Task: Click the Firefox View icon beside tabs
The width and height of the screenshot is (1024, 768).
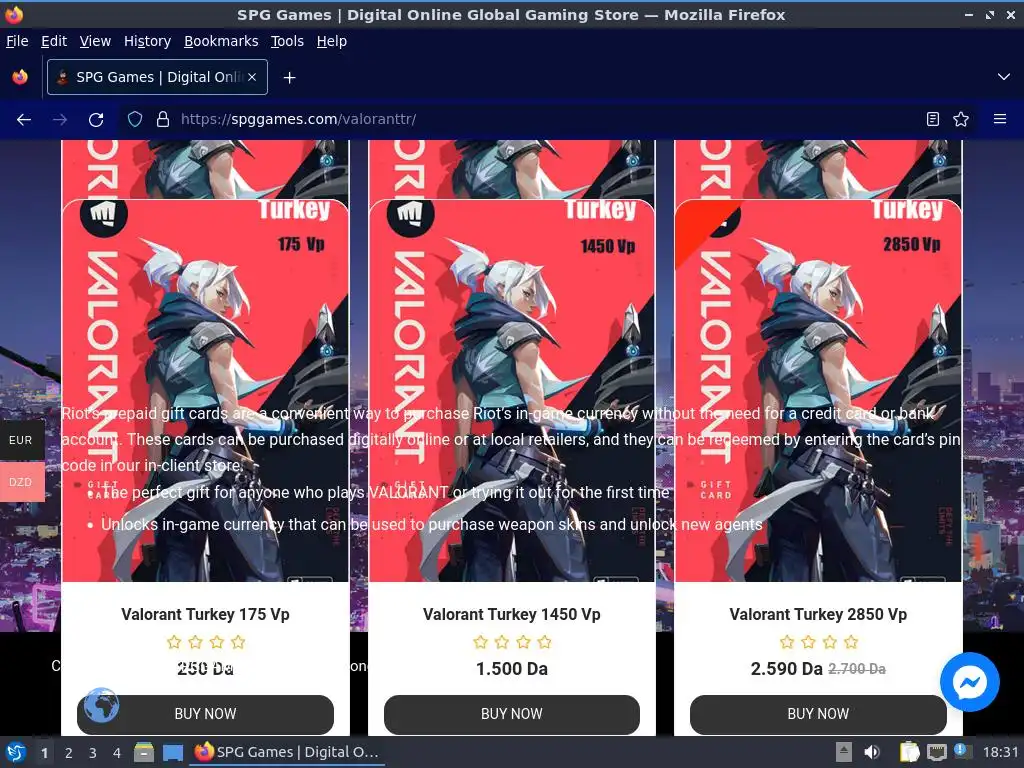Action: (20, 77)
